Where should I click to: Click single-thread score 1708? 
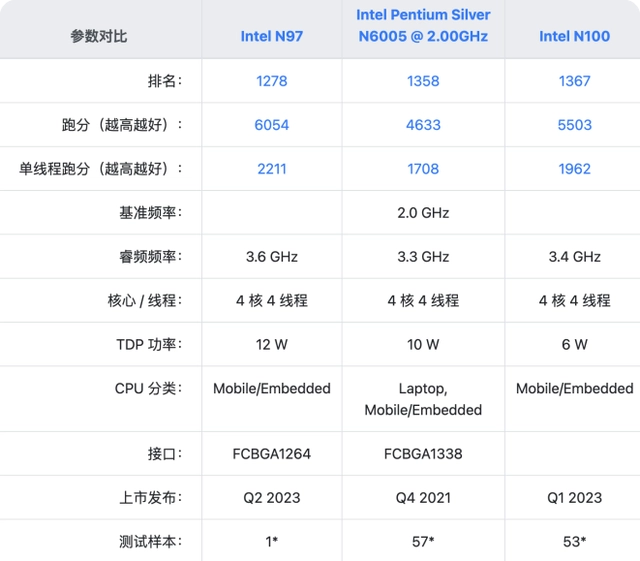pyautogui.click(x=423, y=169)
